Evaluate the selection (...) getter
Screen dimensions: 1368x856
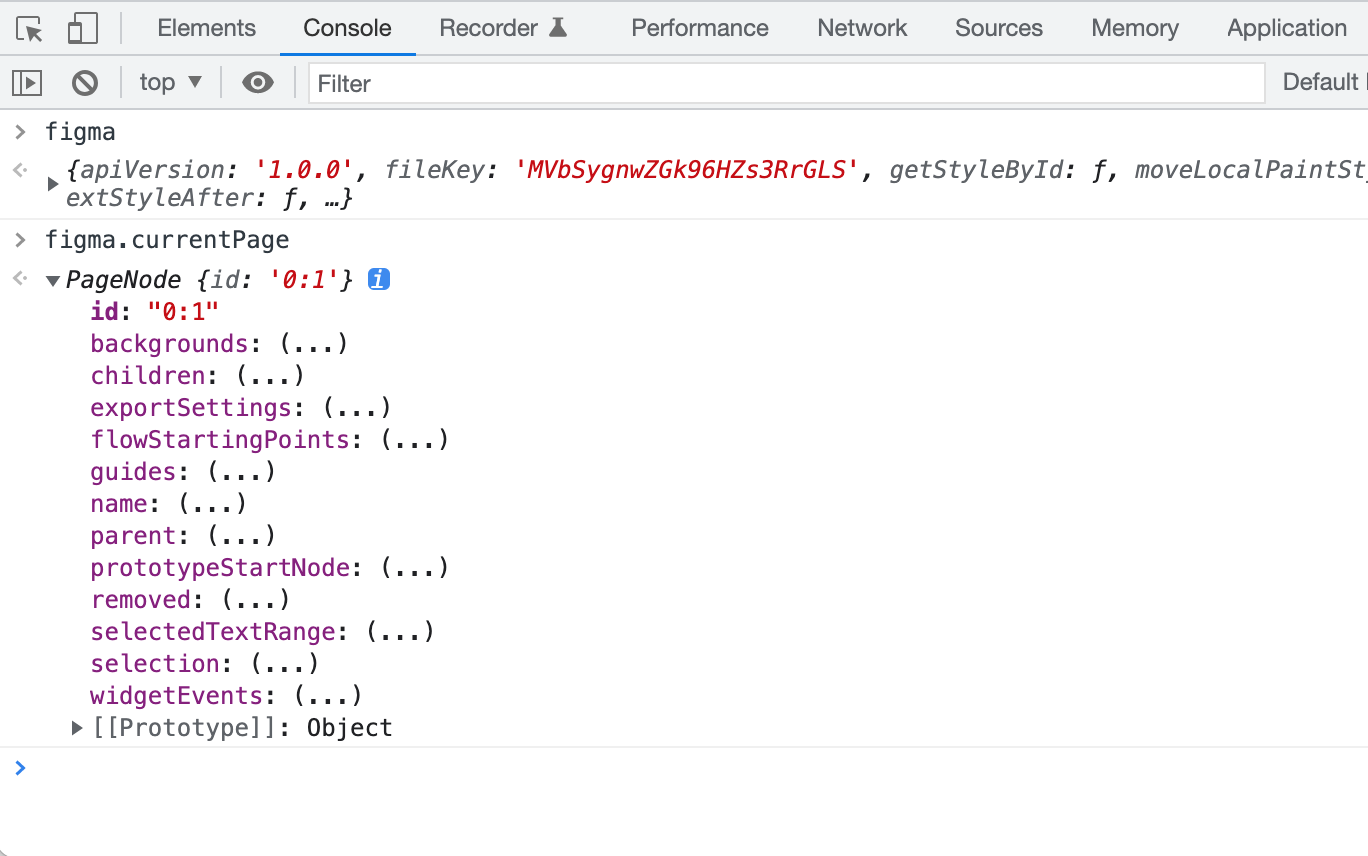pyautogui.click(x=284, y=664)
